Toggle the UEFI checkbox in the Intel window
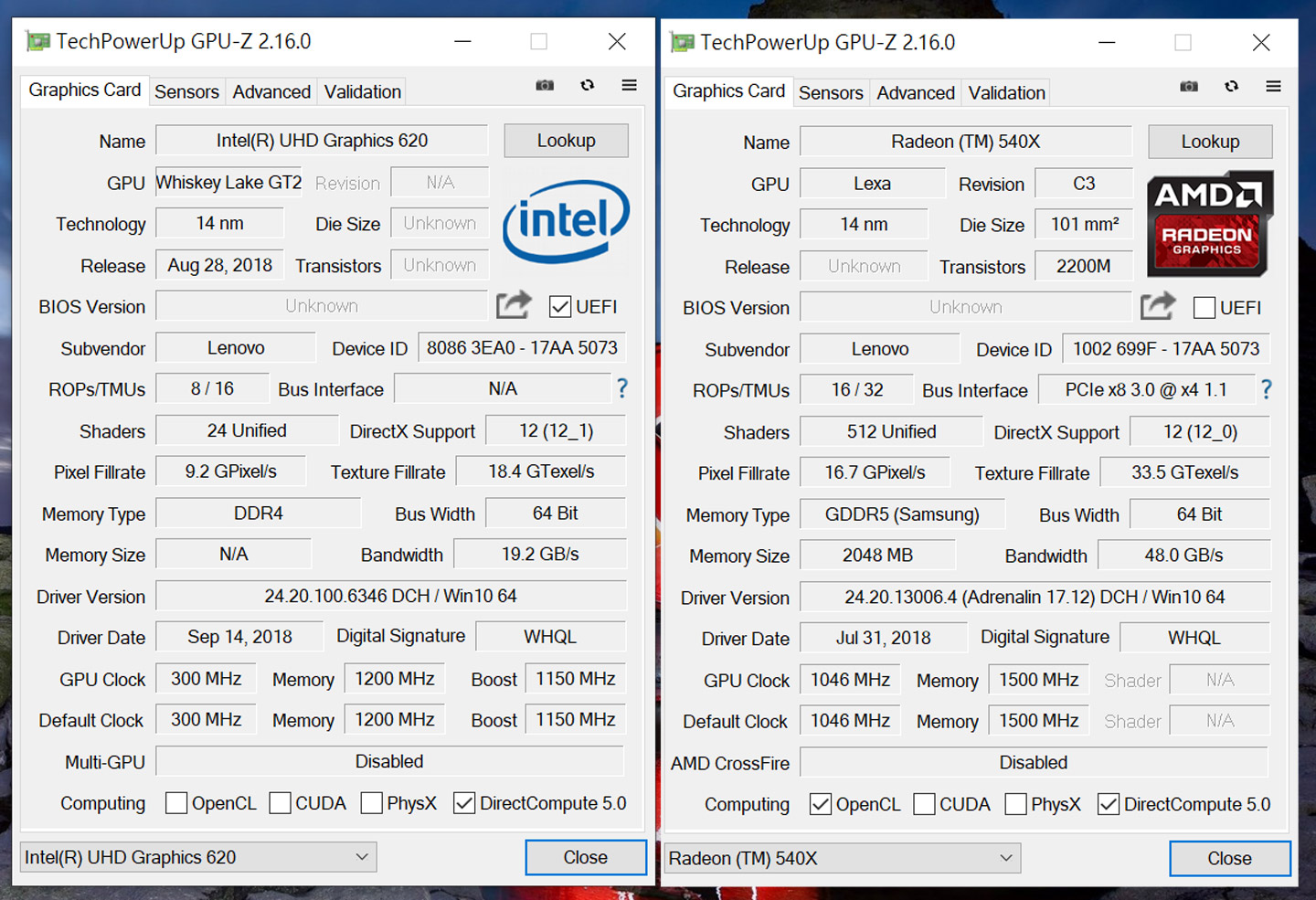The width and height of the screenshot is (1316, 900). pyautogui.click(x=560, y=307)
